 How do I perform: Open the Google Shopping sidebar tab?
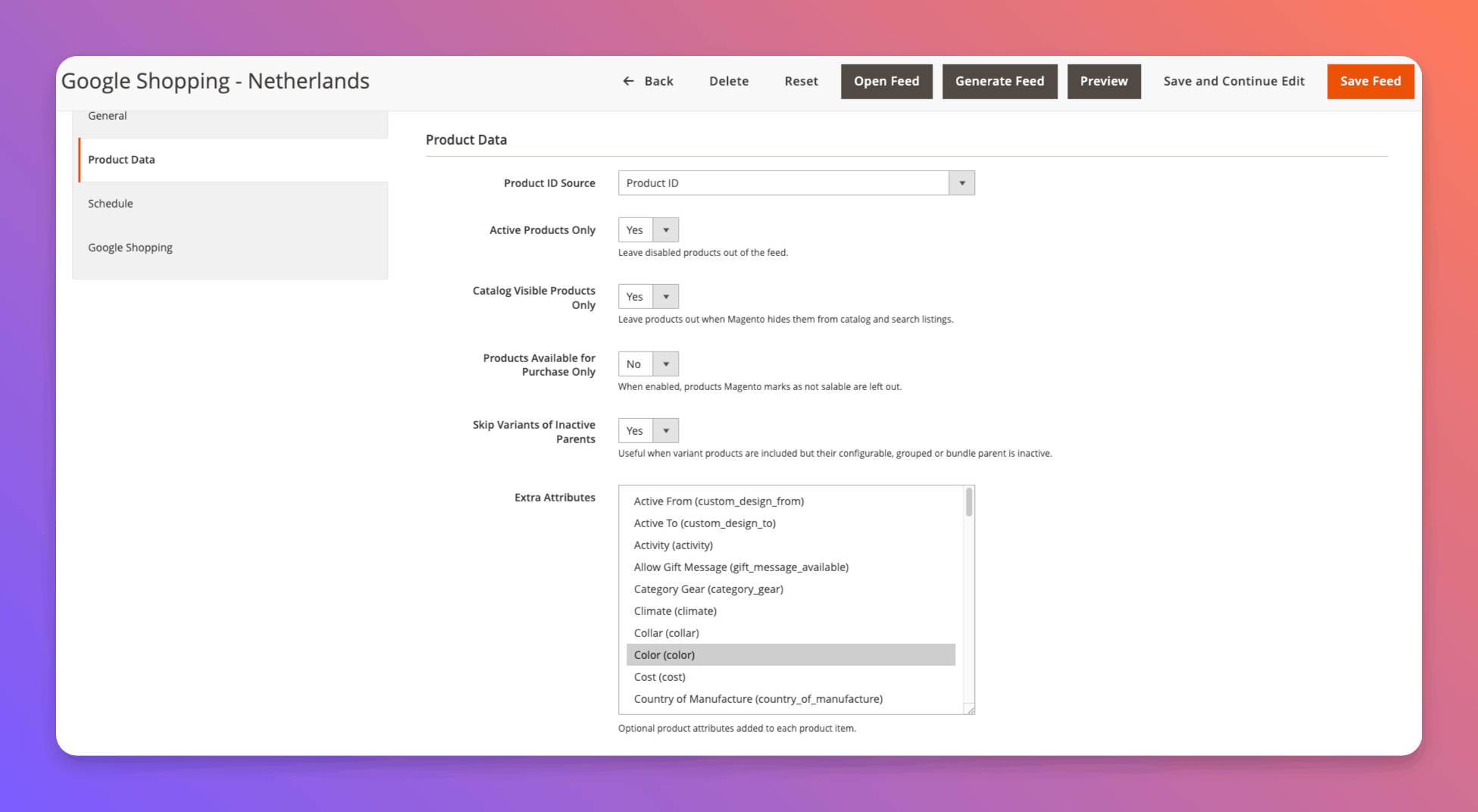point(230,248)
